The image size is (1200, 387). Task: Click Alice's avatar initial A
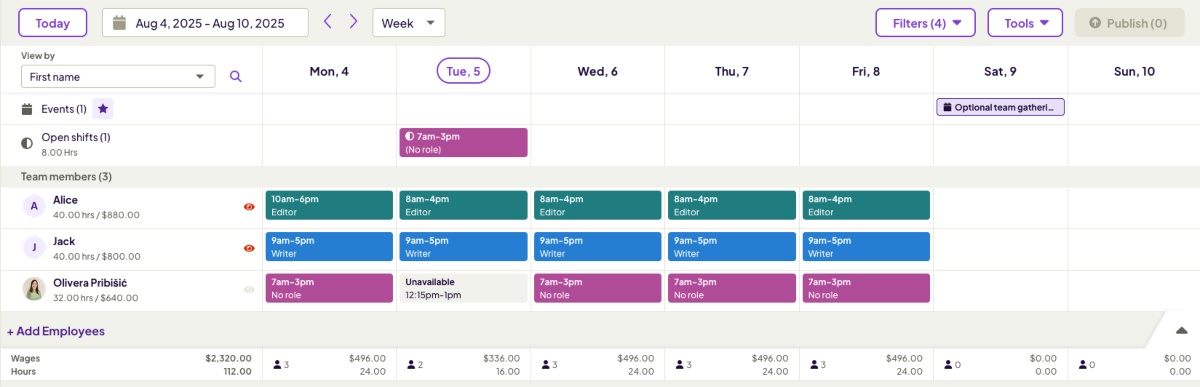pyautogui.click(x=35, y=206)
